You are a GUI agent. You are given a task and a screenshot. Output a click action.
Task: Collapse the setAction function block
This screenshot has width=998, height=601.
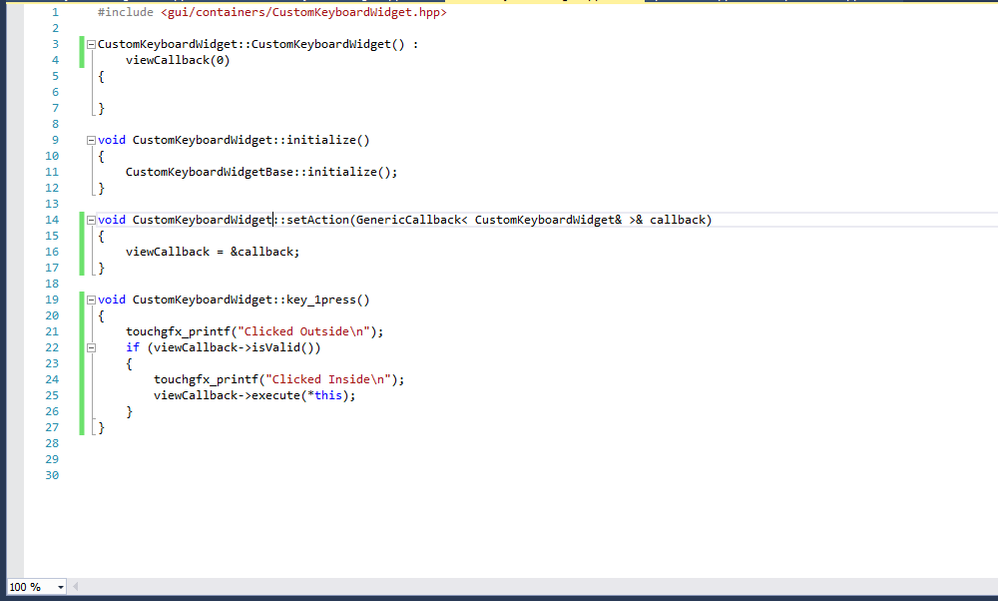[91, 220]
